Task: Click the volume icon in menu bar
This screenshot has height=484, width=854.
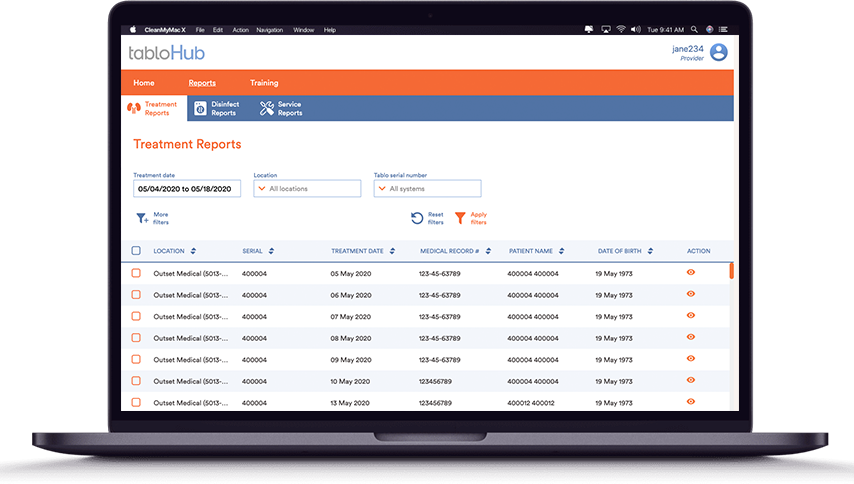Action: [x=636, y=29]
